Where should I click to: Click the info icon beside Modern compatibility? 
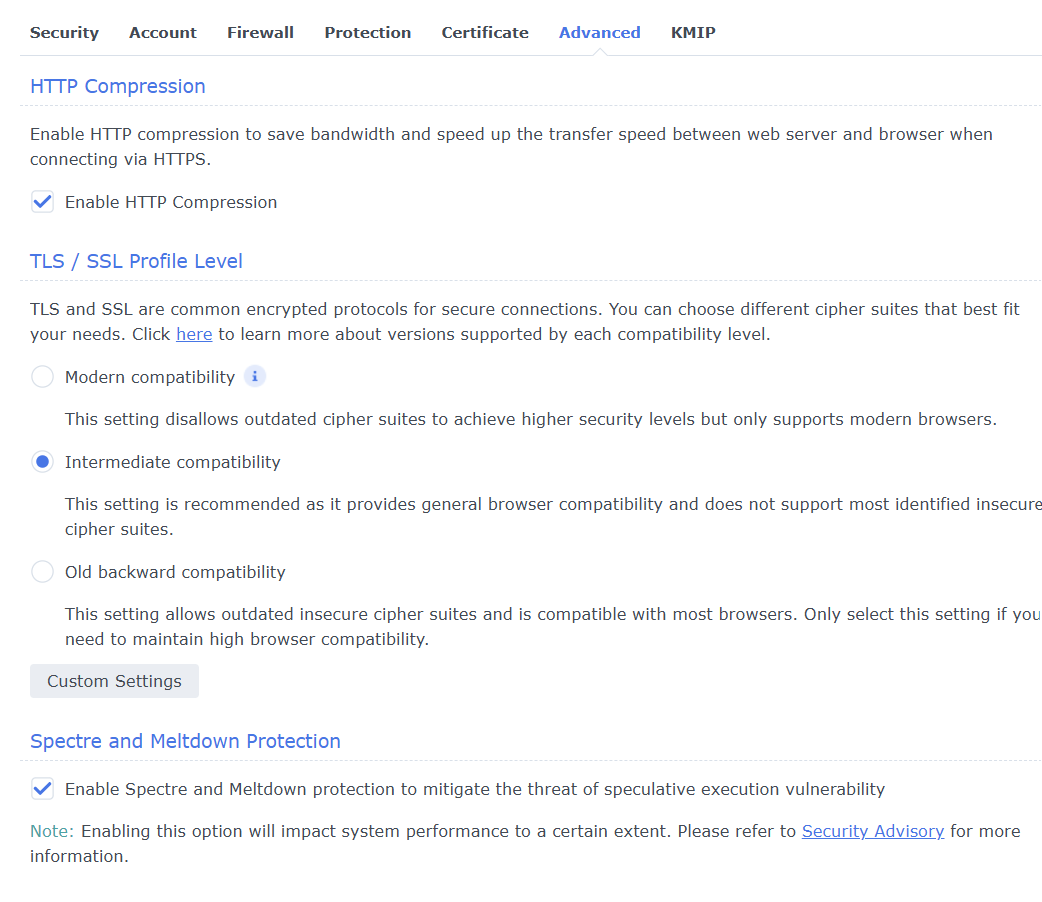255,377
